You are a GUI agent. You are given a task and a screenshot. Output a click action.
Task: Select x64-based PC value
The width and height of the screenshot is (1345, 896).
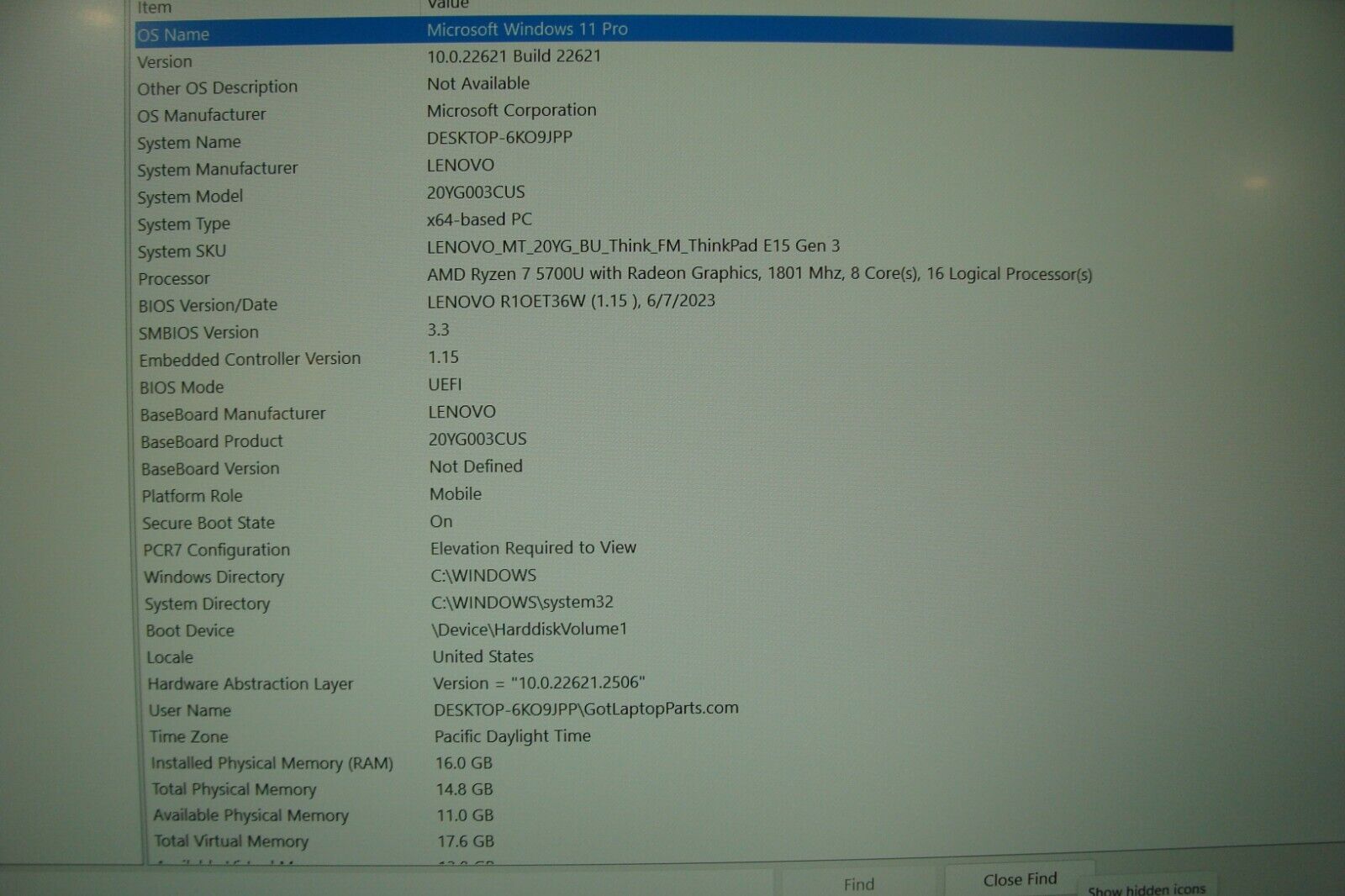click(479, 219)
